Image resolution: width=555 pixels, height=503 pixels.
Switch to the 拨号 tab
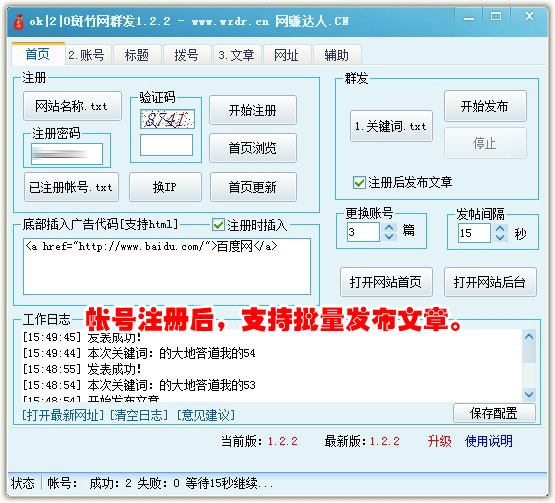(186, 55)
